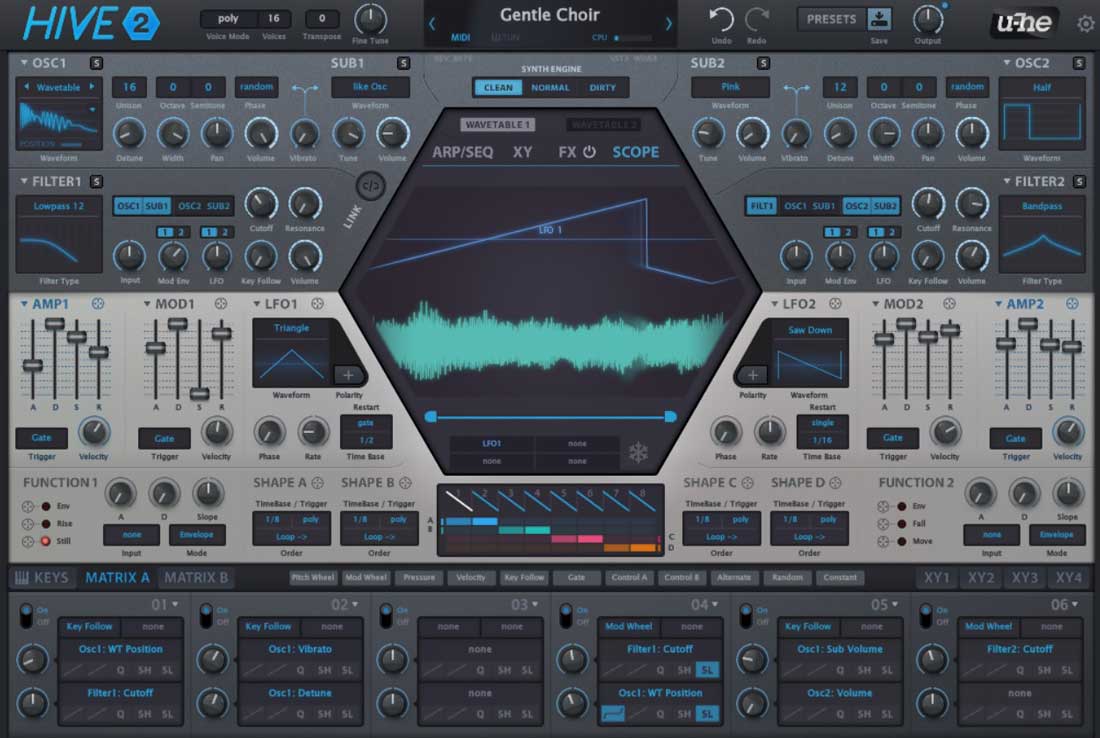Solo OSC1 with its S button
The image size is (1100, 738).
pyautogui.click(x=96, y=63)
